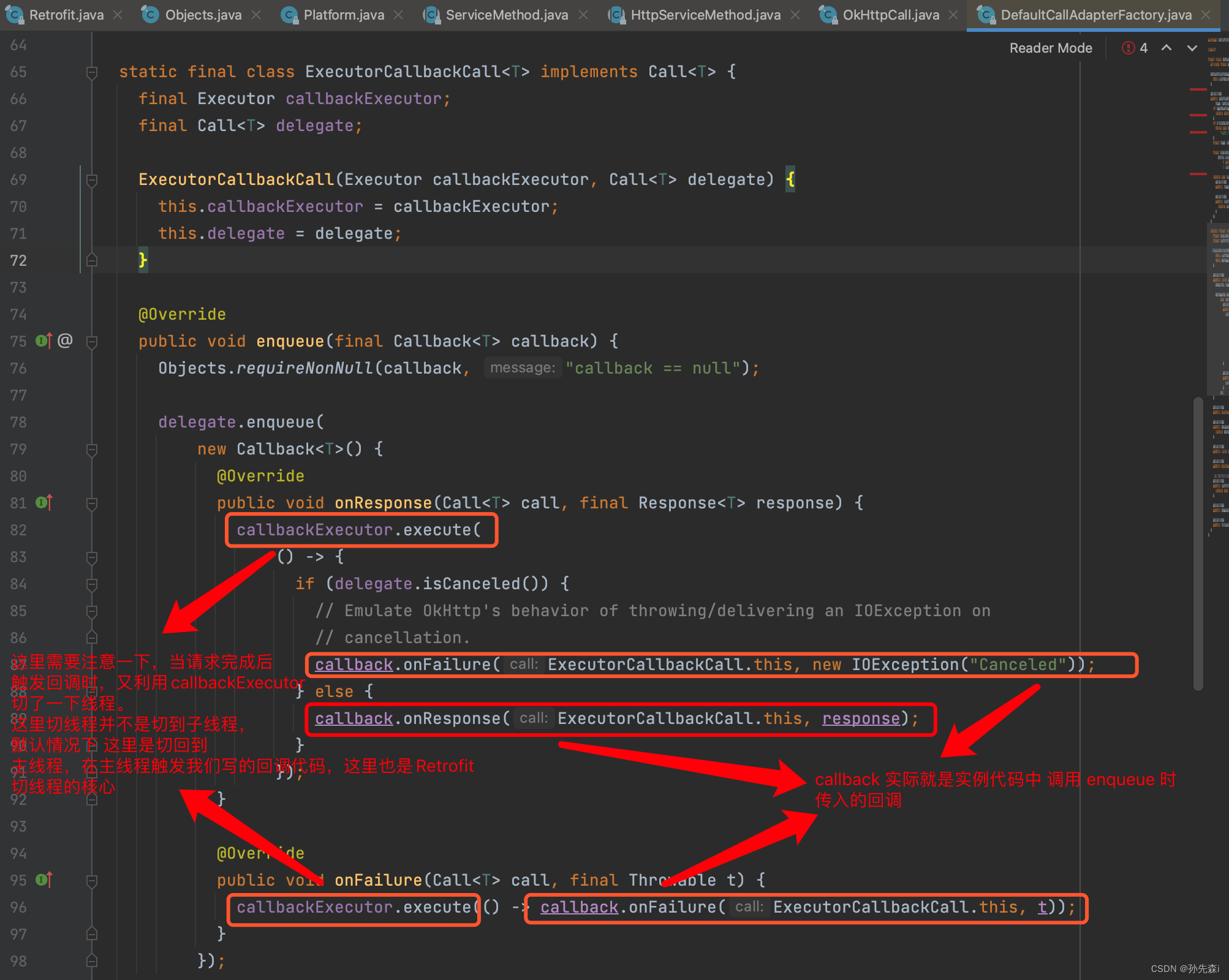This screenshot has height=980, width=1229.
Task: Go to previous highlighted error arrow
Action: pos(1167,48)
